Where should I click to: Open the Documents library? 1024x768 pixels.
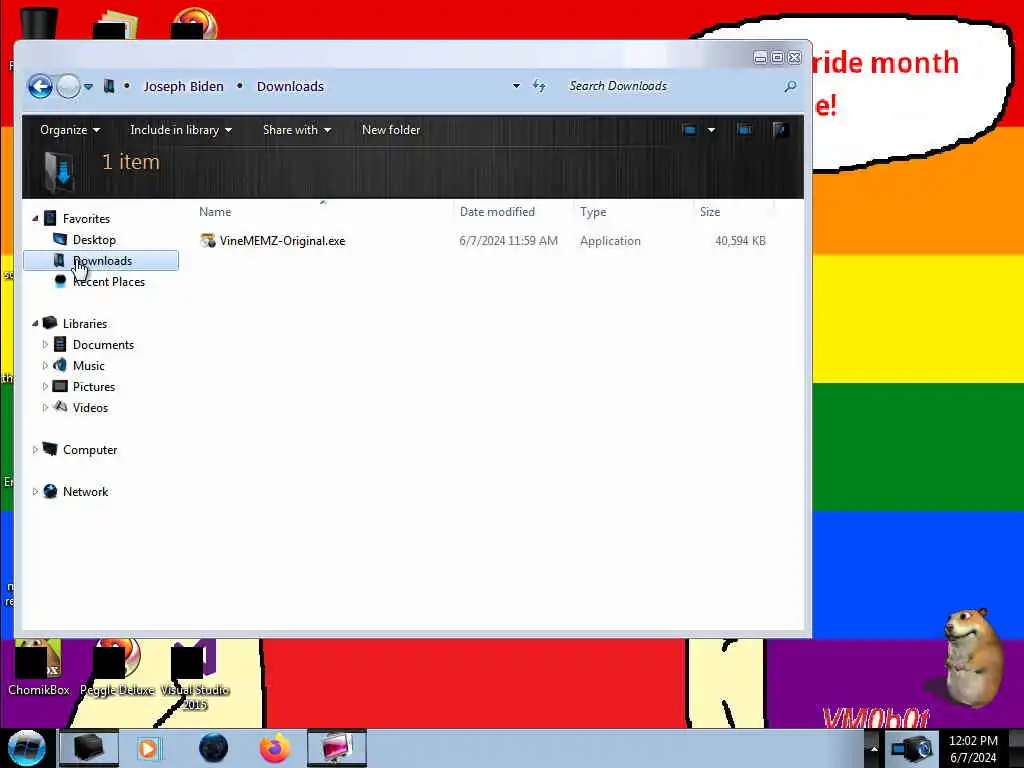[x=103, y=344]
